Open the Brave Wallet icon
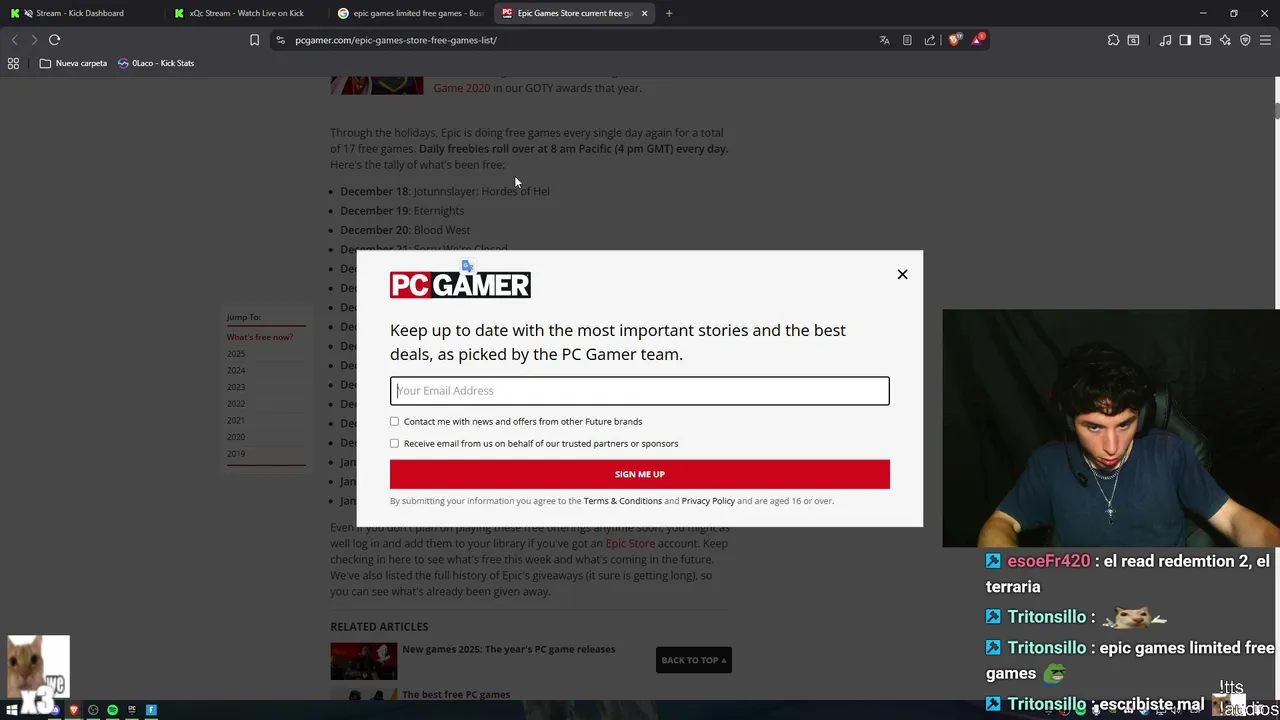This screenshot has width=1280, height=720. tap(1205, 40)
